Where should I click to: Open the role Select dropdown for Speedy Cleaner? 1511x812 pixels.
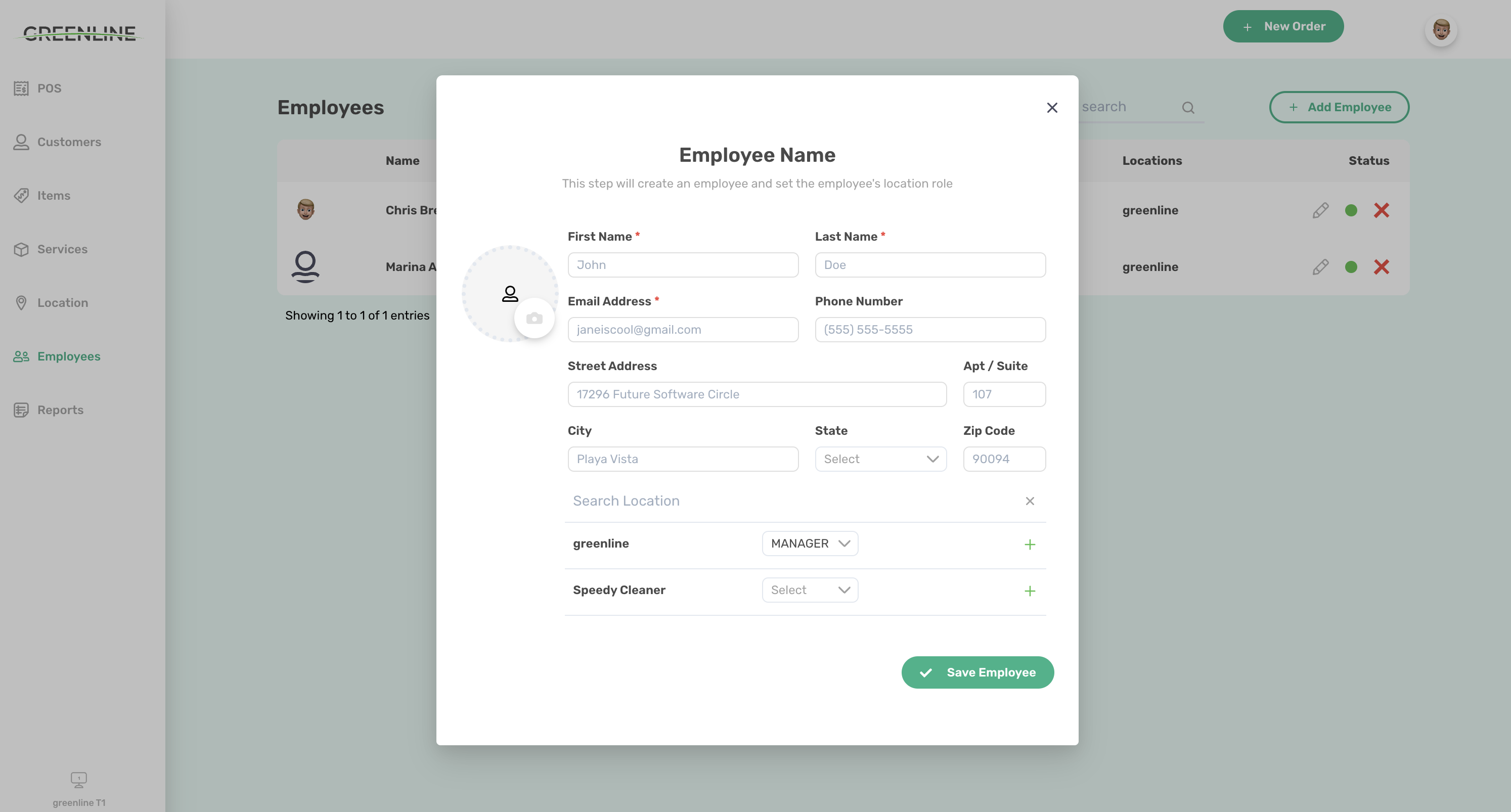tap(810, 590)
